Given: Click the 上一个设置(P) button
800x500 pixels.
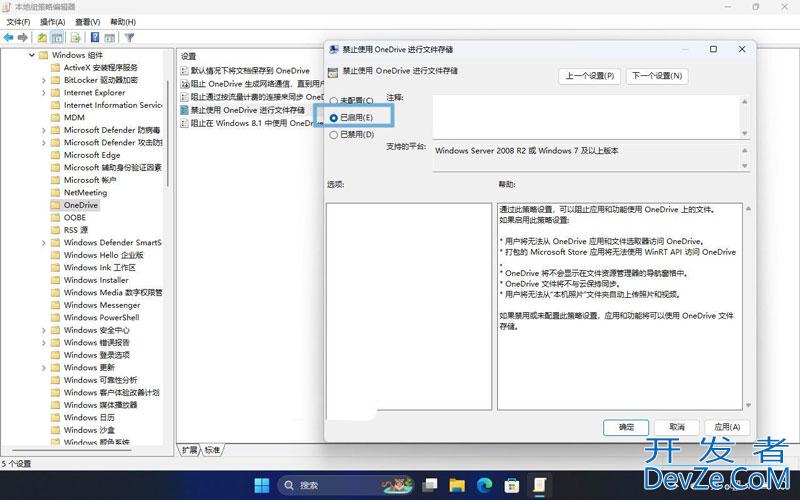Looking at the screenshot, I should point(589,76).
